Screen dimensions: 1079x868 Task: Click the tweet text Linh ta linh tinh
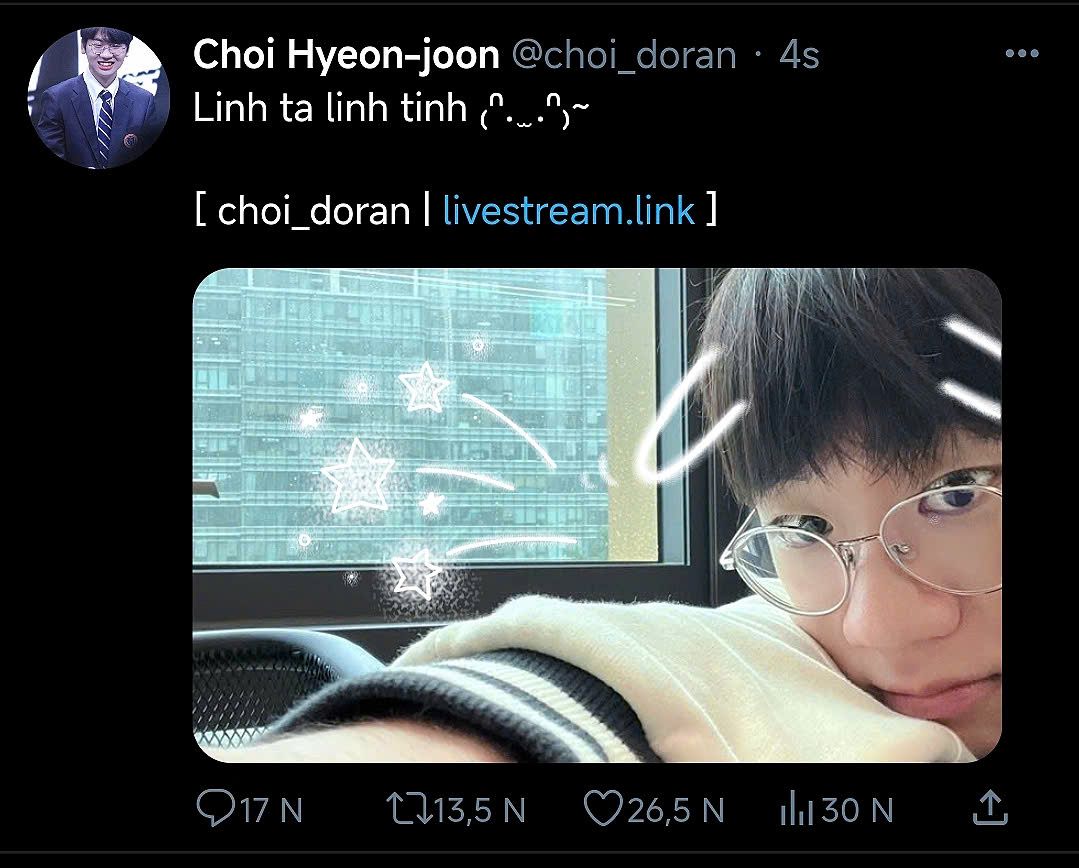pyautogui.click(x=330, y=108)
